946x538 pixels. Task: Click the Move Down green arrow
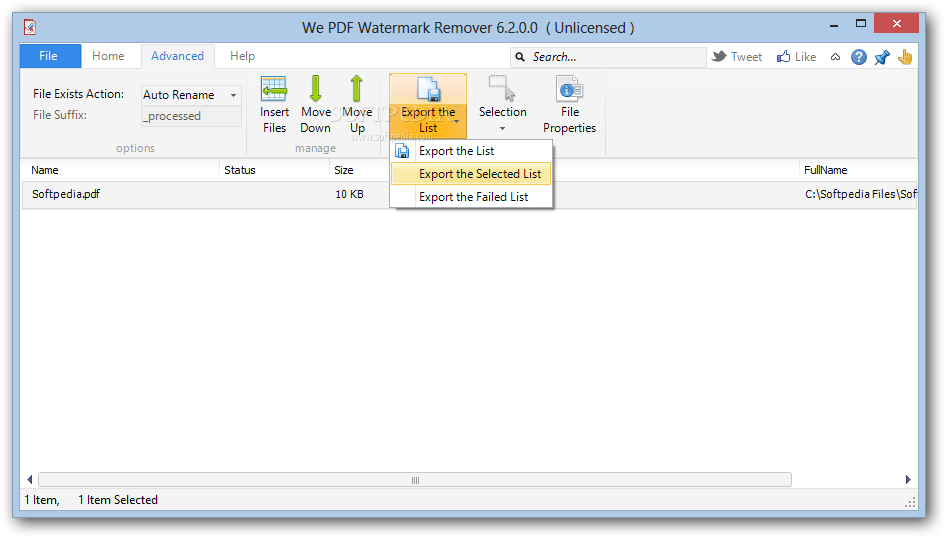click(315, 89)
